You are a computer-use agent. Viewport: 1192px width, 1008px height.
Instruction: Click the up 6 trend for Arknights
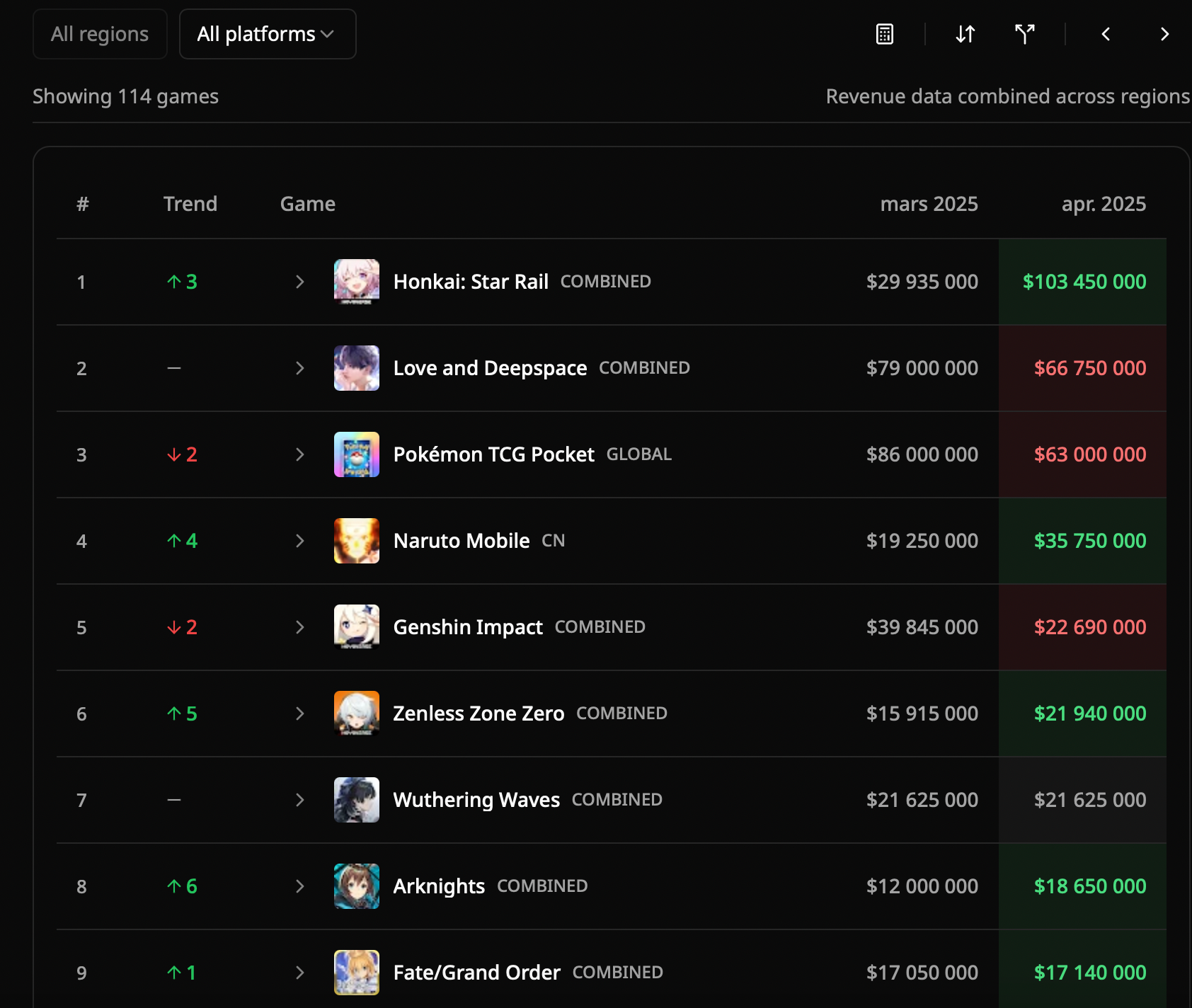tap(182, 886)
